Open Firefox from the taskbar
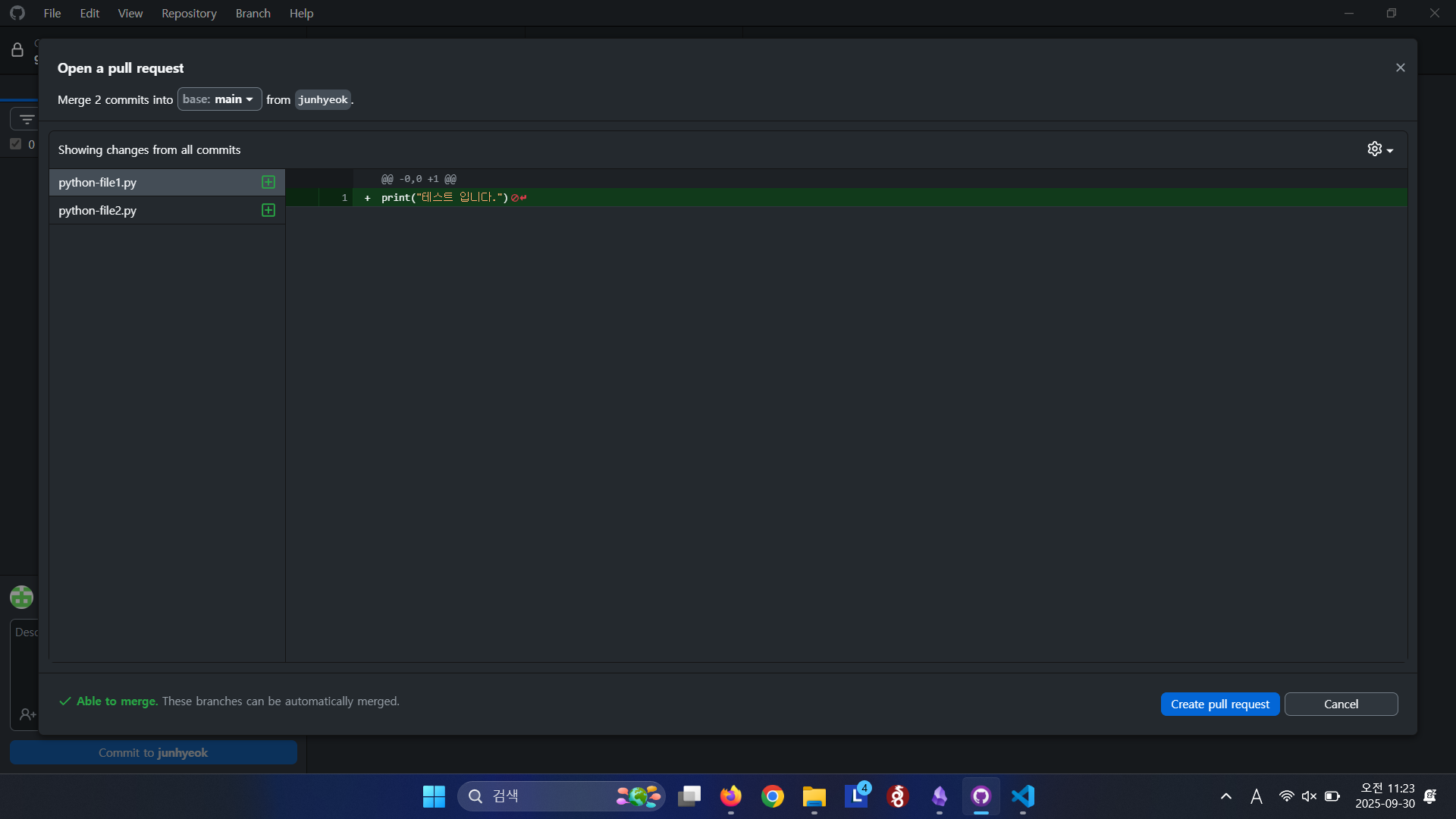 [x=731, y=796]
